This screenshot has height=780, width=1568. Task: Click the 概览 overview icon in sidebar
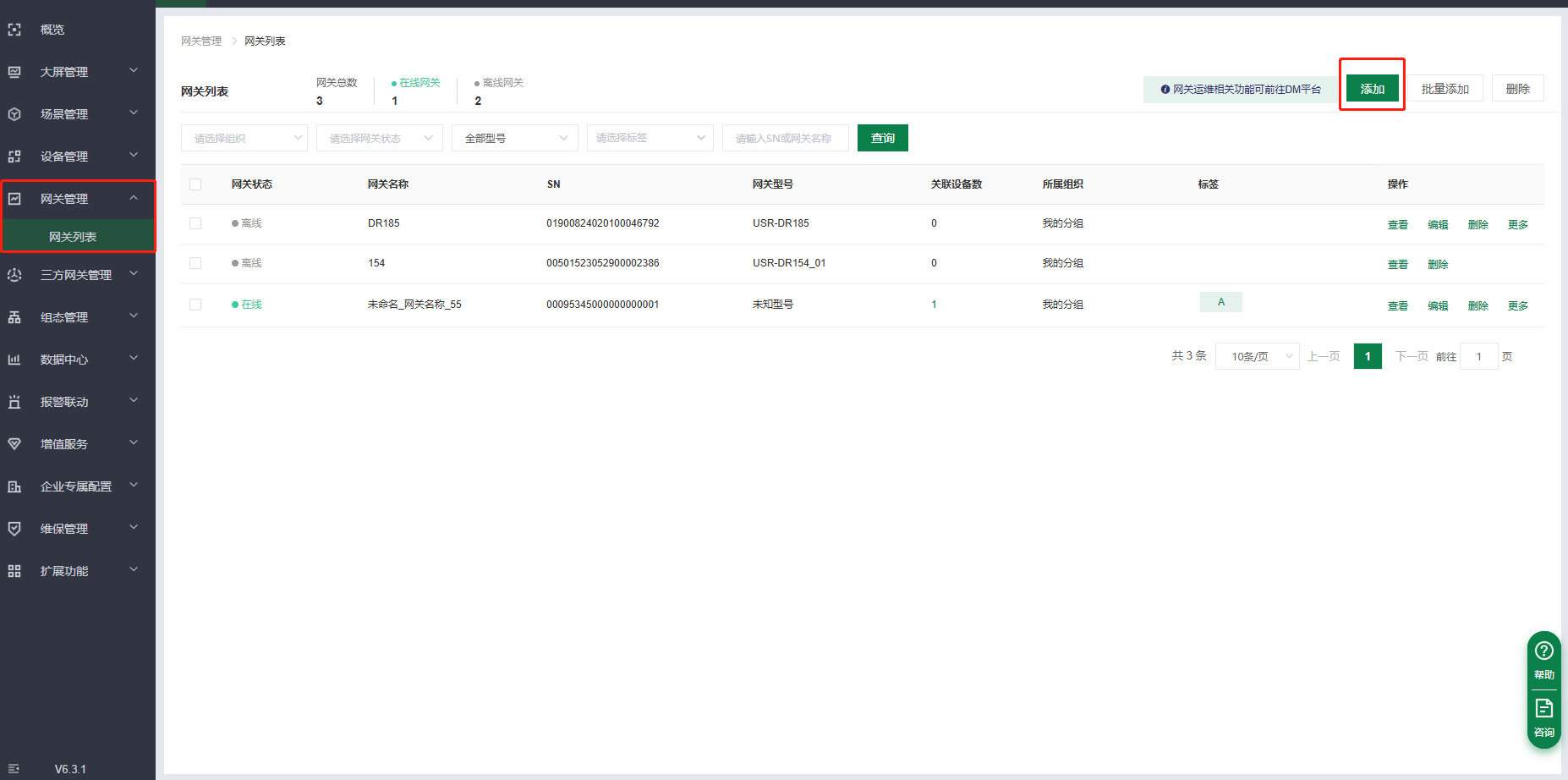[x=14, y=30]
